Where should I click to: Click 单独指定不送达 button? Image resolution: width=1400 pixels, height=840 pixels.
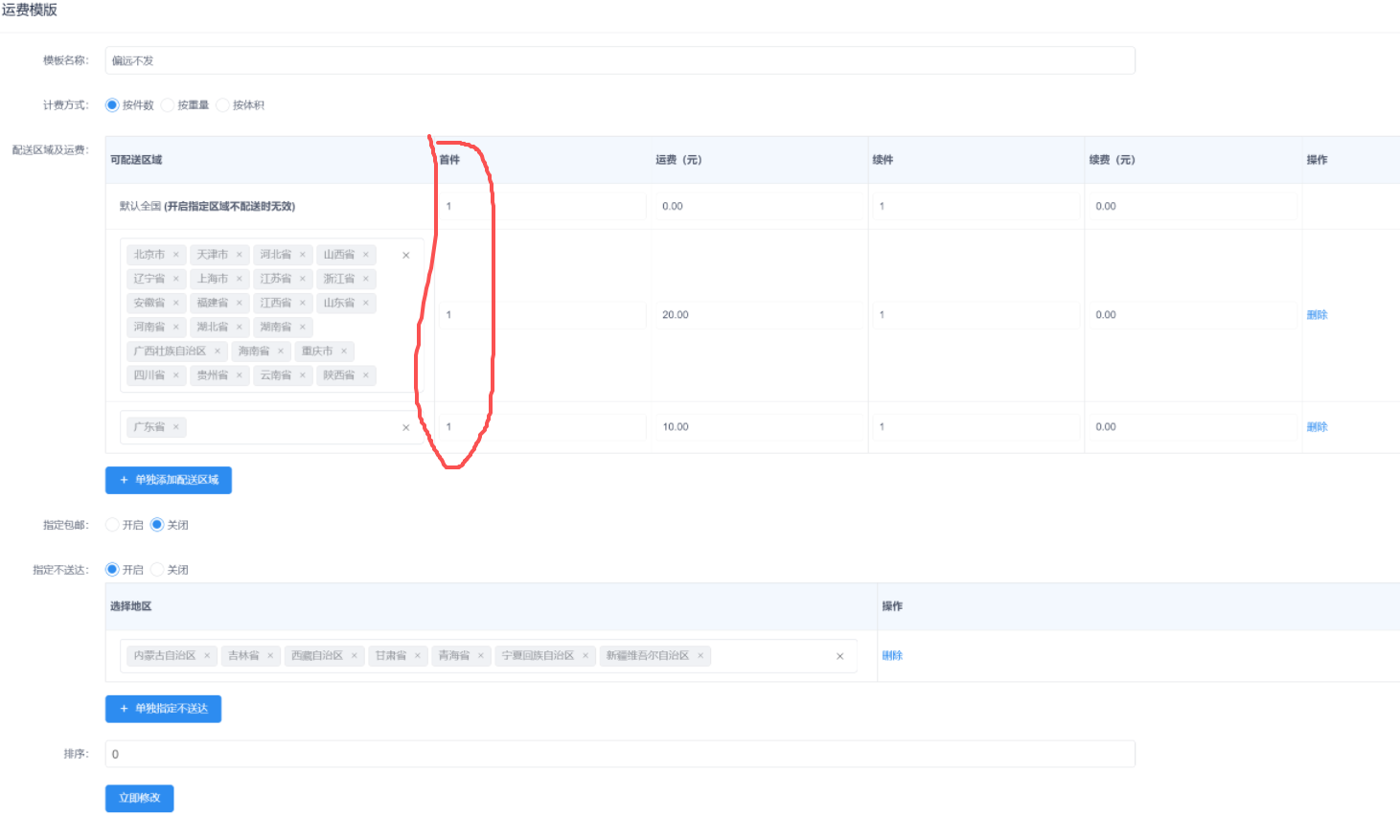pos(163,709)
